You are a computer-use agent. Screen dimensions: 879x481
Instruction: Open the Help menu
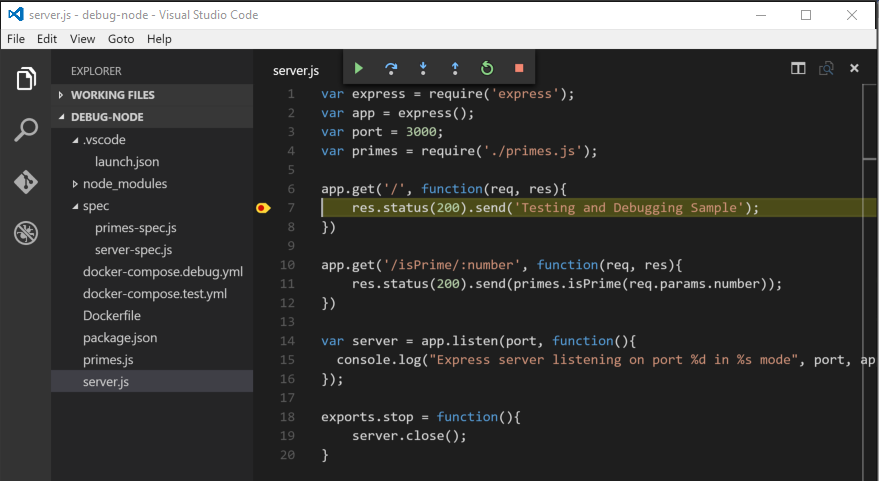[159, 39]
